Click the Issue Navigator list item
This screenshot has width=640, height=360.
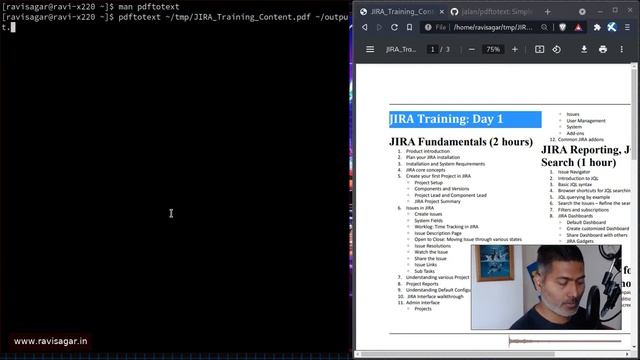[574, 172]
